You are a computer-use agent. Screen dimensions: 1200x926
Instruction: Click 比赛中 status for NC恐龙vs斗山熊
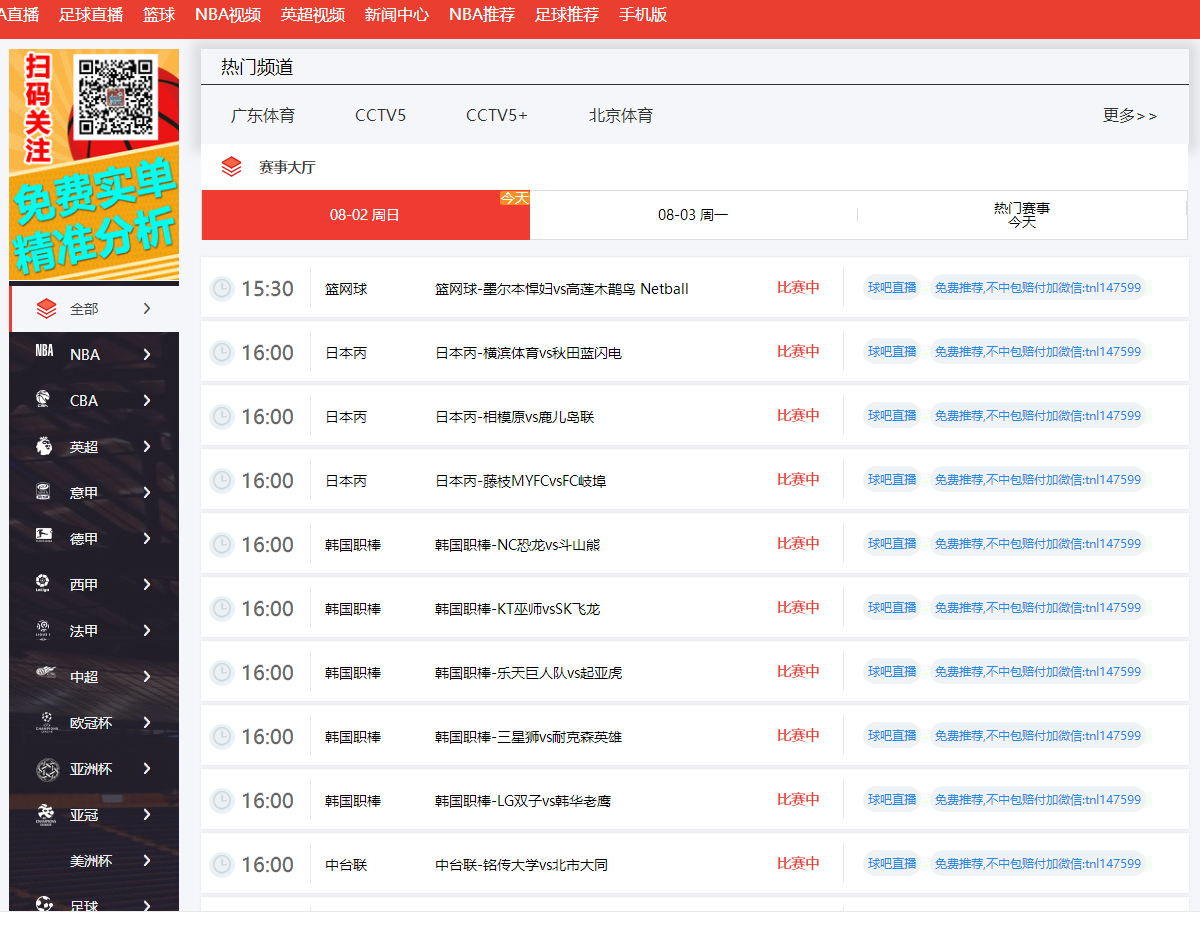(798, 544)
